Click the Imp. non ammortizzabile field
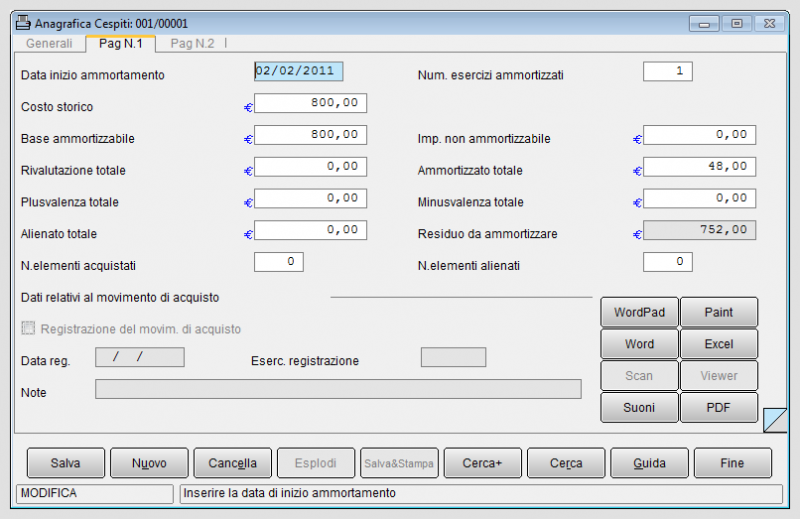Viewport: 800px width, 519px height. click(699, 135)
